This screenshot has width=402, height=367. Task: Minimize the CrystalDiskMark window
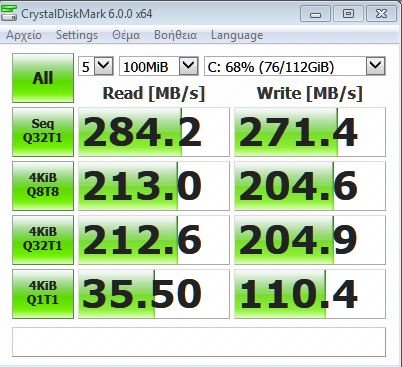[315, 14]
